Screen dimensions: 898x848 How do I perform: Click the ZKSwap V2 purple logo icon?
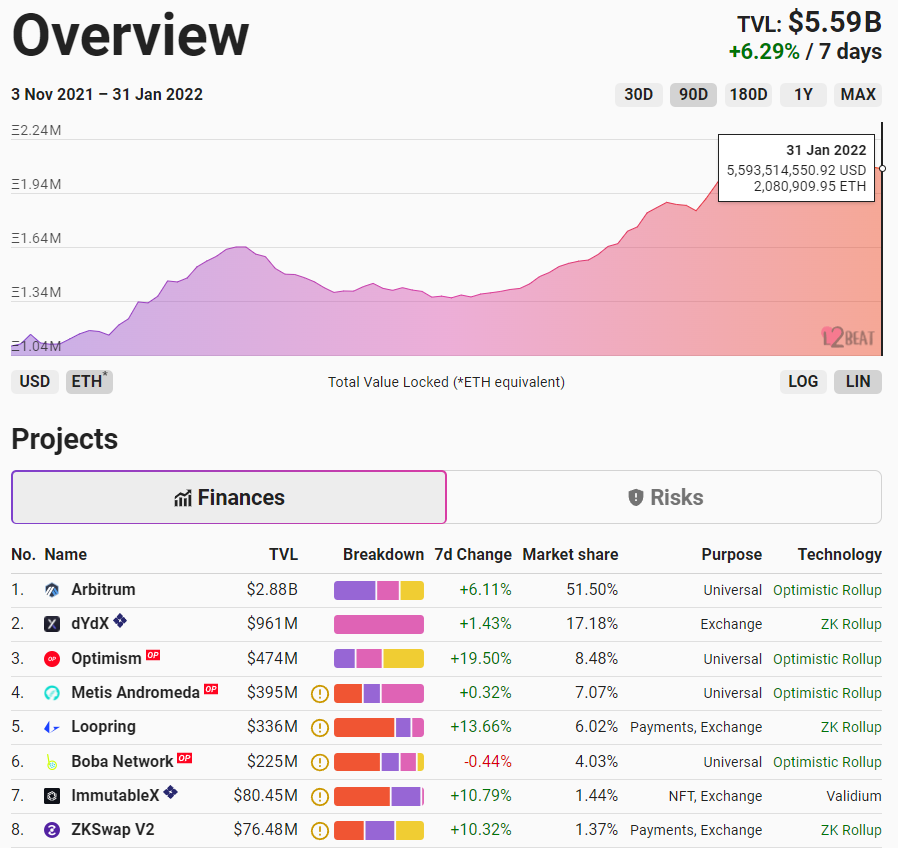pos(53,830)
